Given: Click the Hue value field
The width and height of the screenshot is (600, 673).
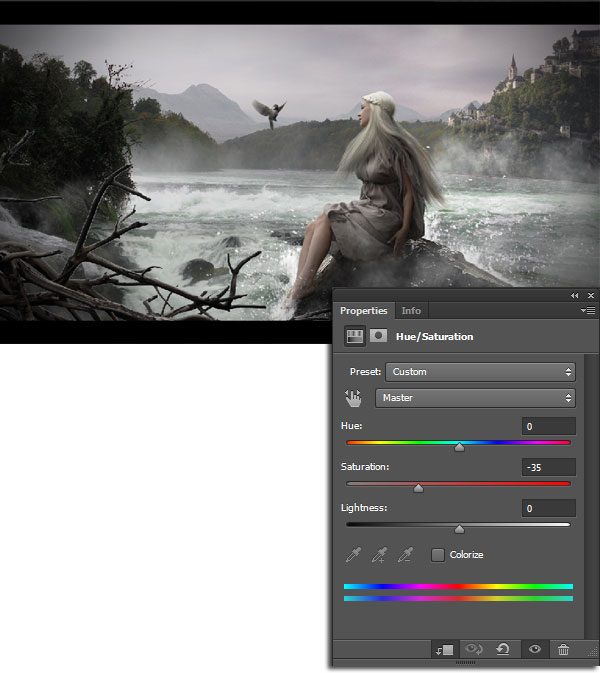Looking at the screenshot, I should coord(548,426).
